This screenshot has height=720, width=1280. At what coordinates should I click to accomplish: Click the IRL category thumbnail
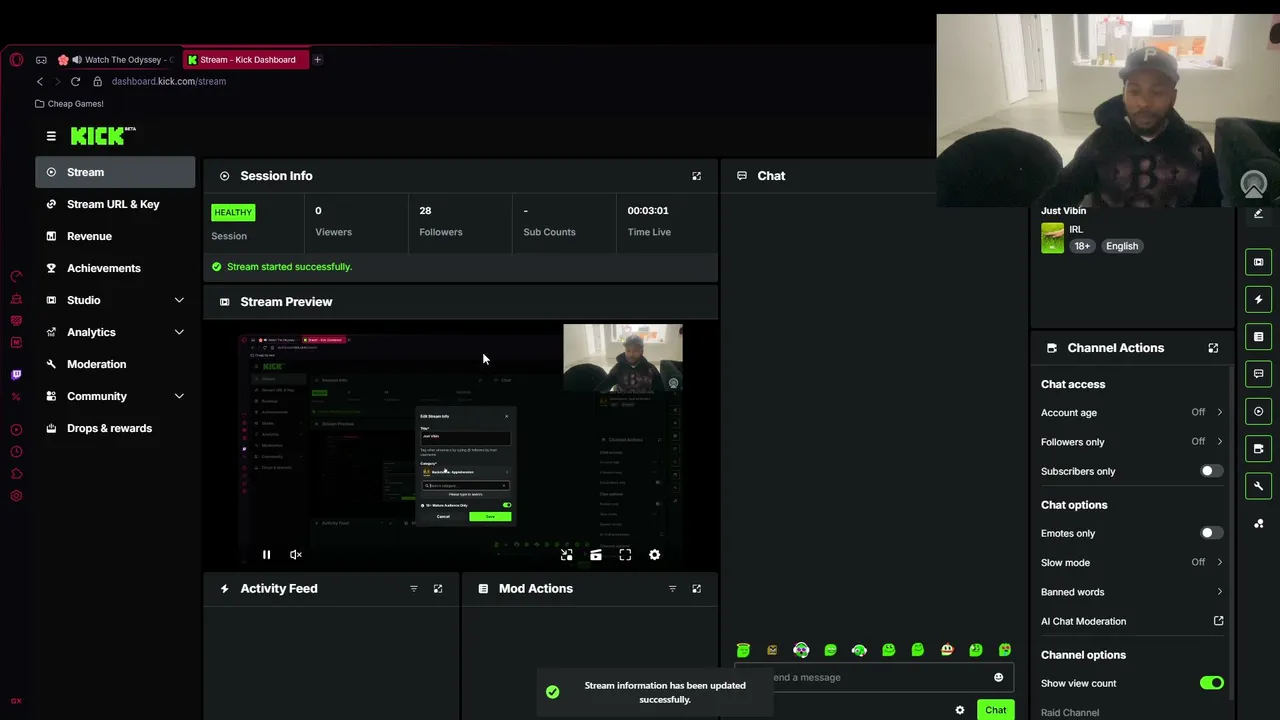(x=1052, y=238)
